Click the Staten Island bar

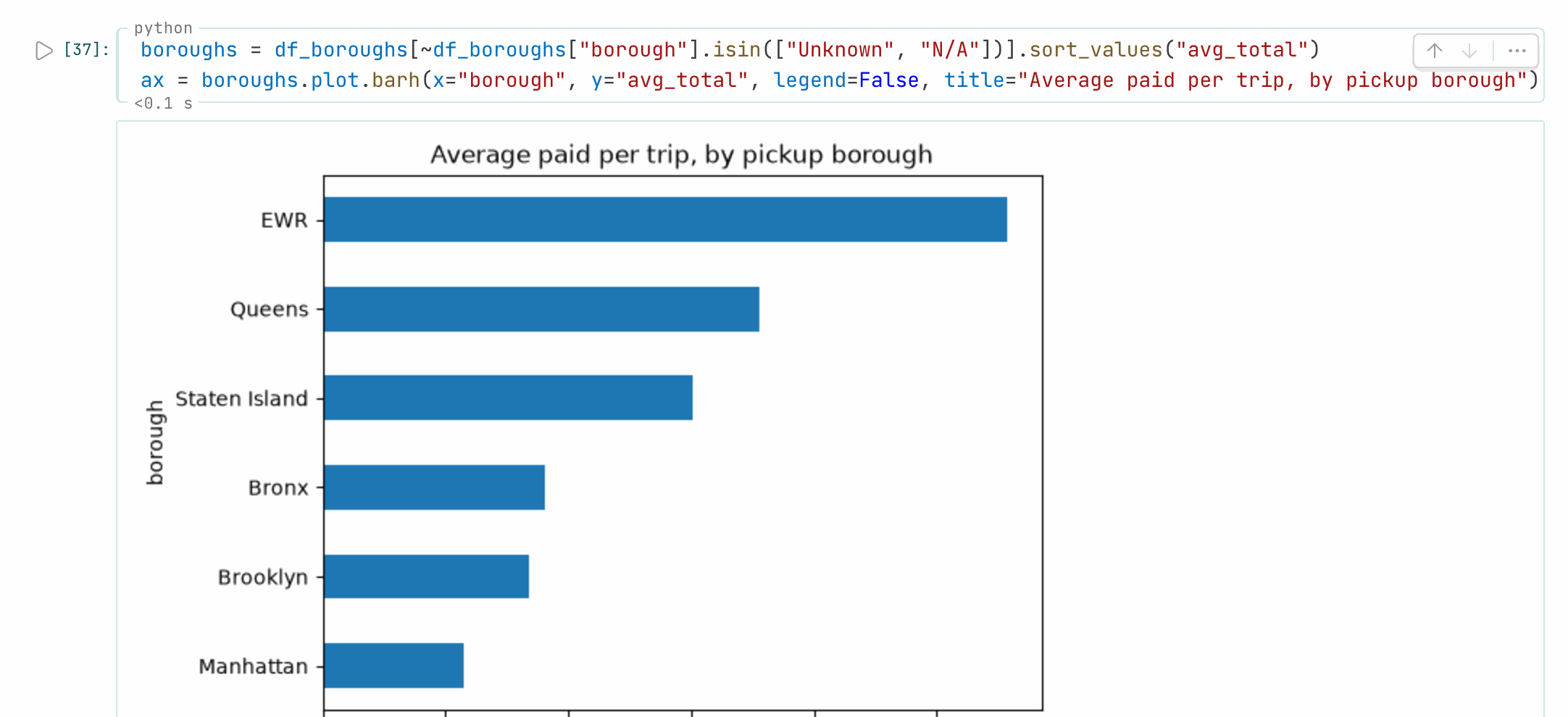tap(509, 398)
